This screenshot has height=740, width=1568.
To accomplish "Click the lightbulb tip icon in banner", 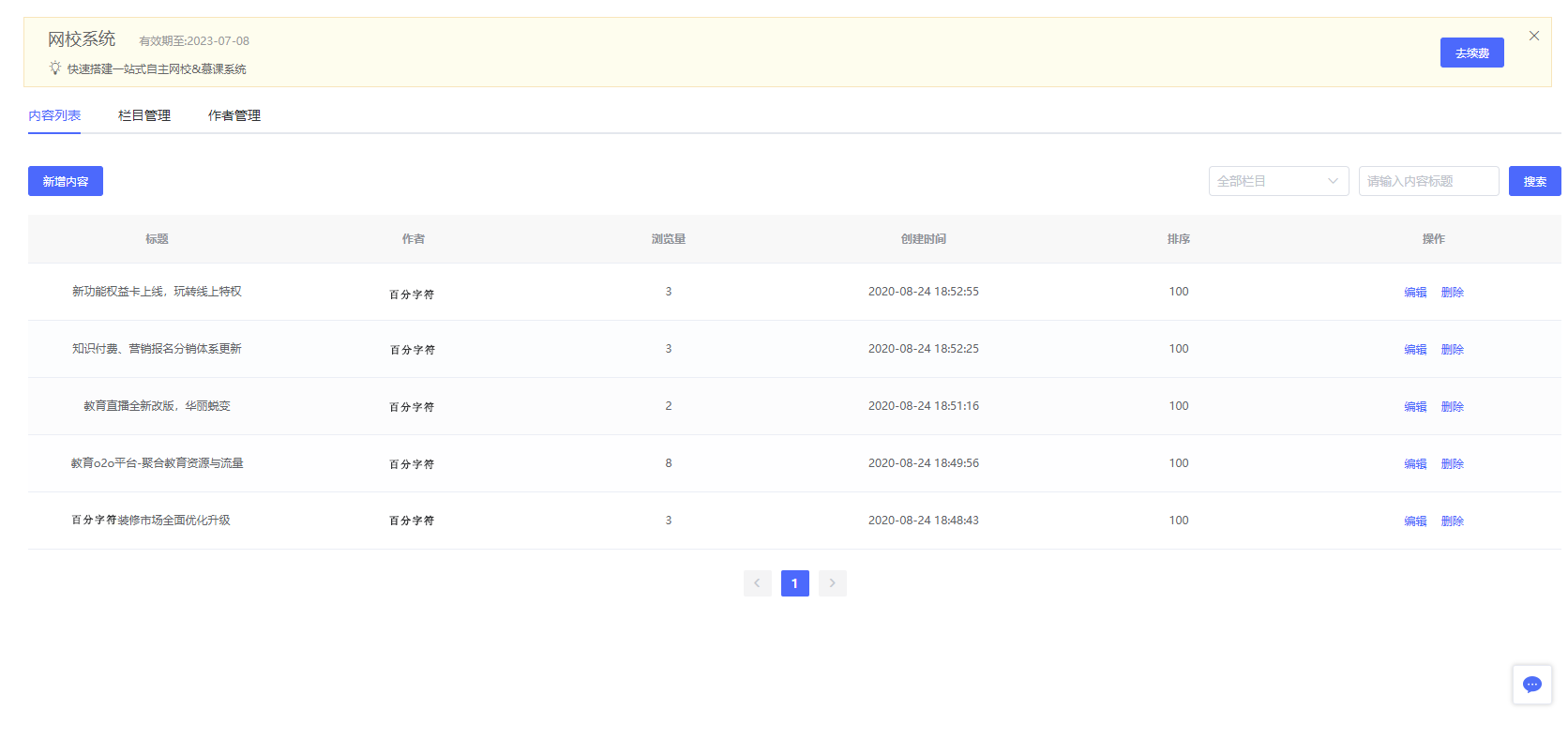I will [x=55, y=68].
